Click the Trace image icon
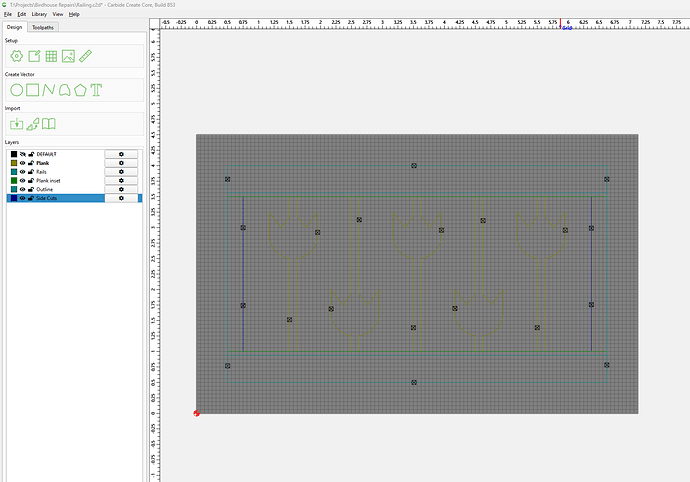The height and width of the screenshot is (482, 690). pyautogui.click(x=33, y=124)
